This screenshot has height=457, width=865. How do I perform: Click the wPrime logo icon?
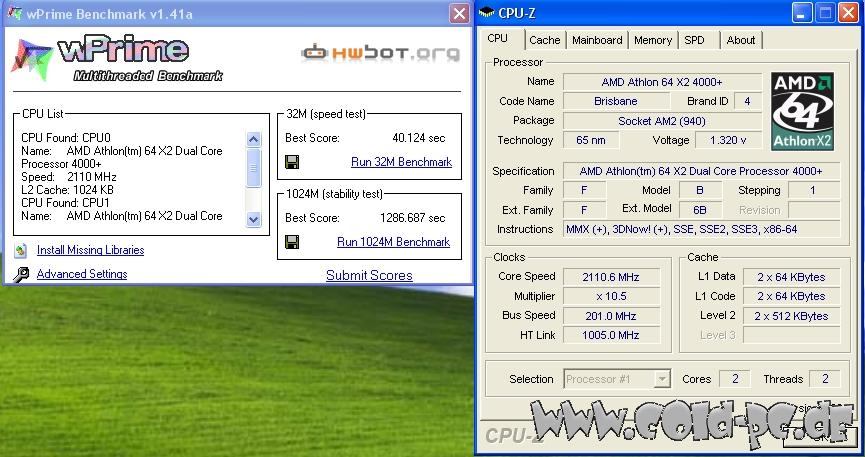click(32, 60)
